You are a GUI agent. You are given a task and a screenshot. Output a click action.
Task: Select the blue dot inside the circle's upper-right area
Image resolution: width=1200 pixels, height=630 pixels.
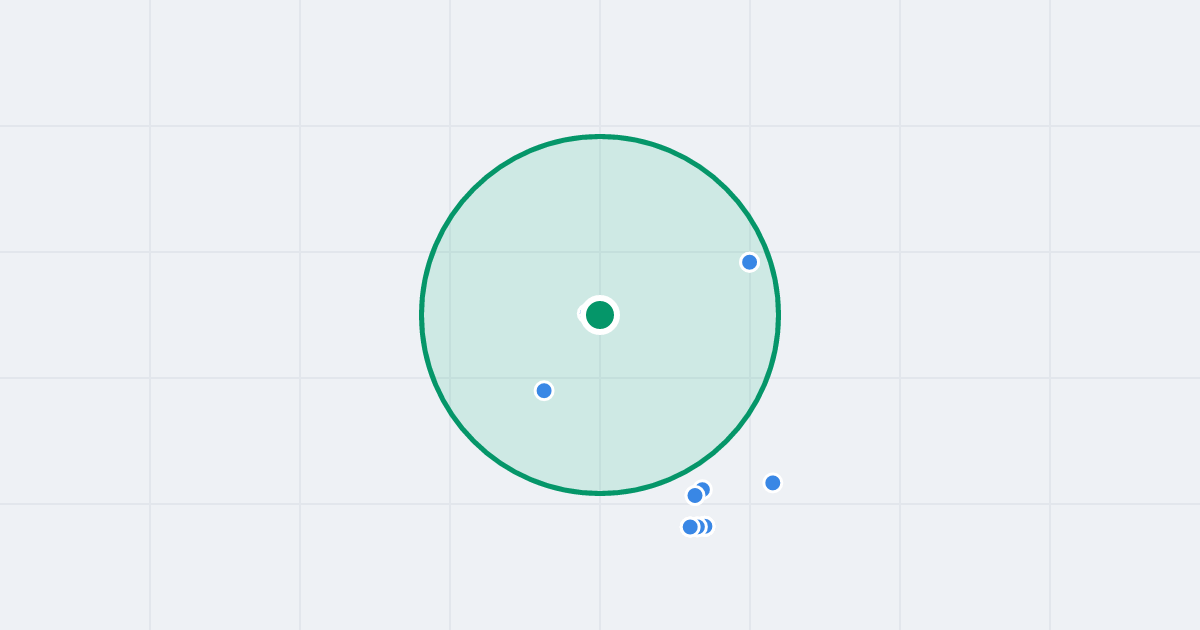coord(749,262)
